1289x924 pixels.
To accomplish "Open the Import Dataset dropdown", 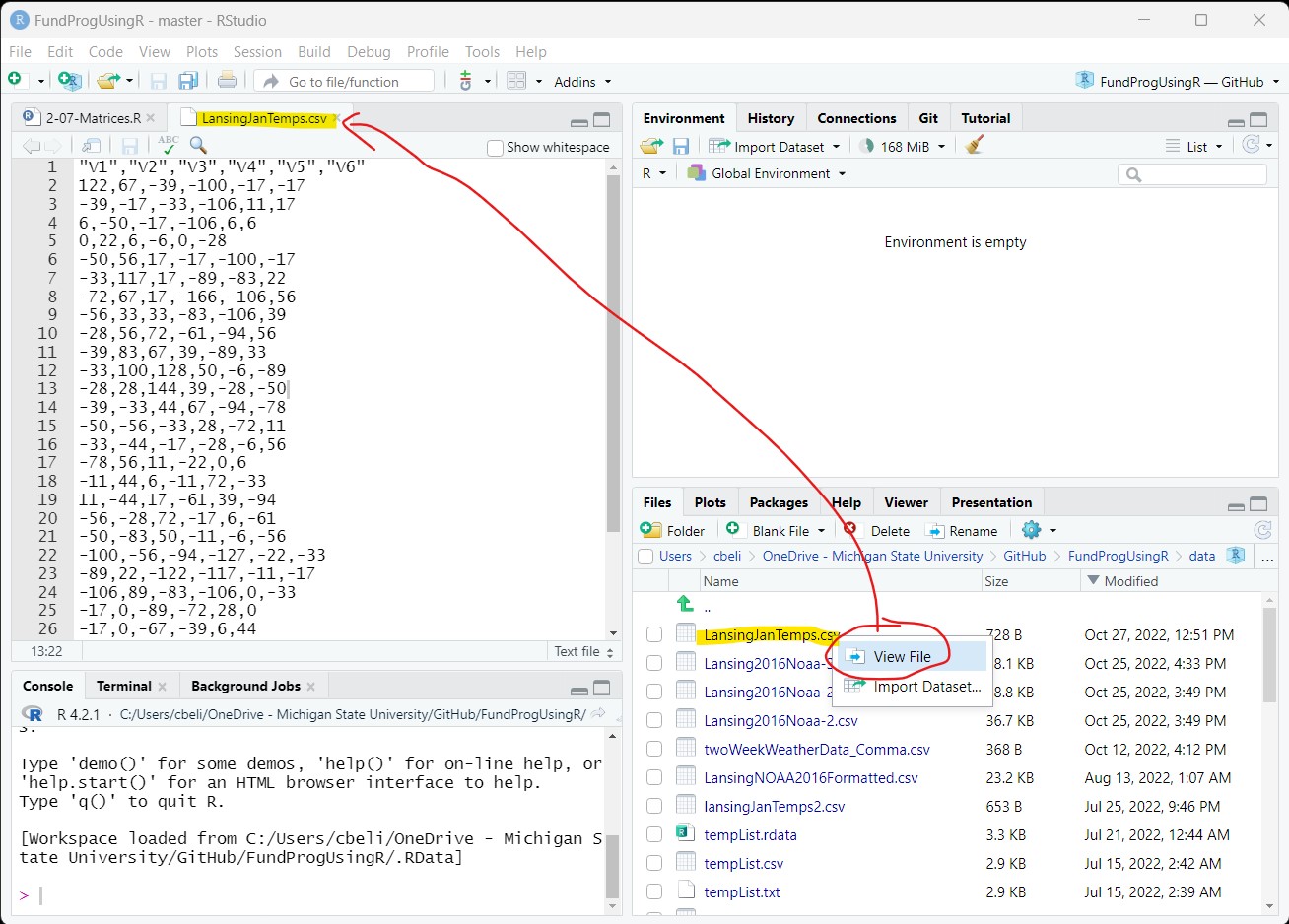I will tap(775, 146).
